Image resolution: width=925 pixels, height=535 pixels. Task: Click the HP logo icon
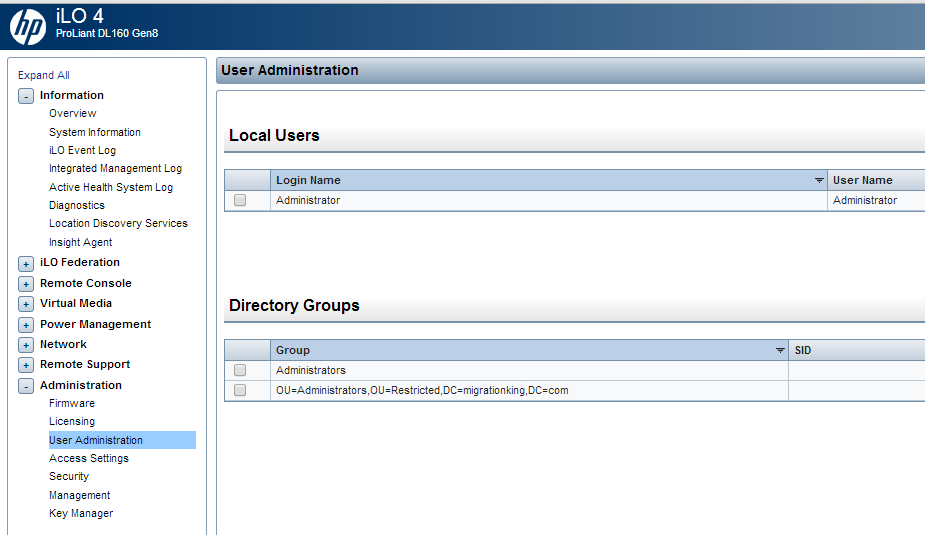click(x=28, y=27)
